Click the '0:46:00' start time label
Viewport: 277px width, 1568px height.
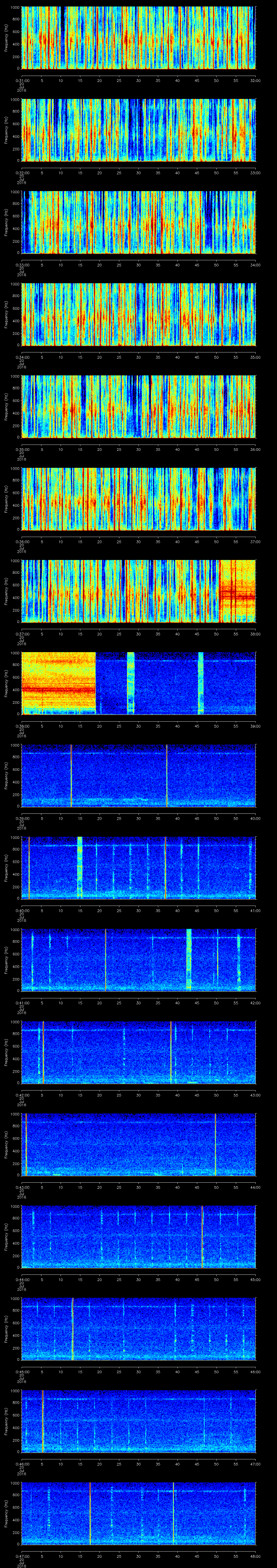click(x=22, y=1463)
